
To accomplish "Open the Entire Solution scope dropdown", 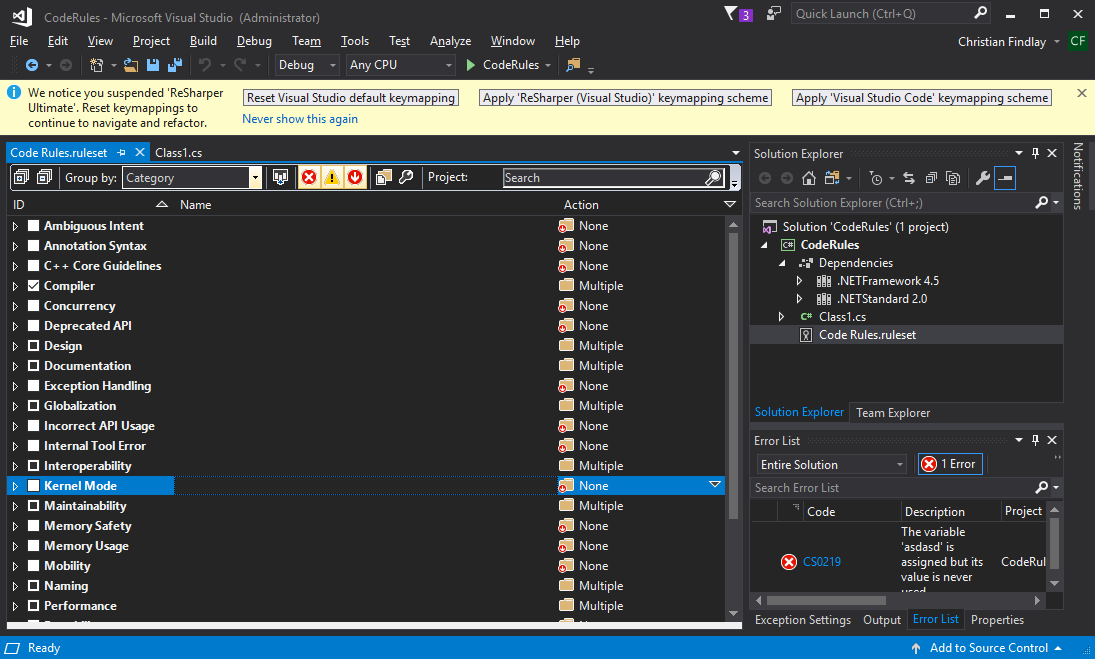I will coord(831,464).
